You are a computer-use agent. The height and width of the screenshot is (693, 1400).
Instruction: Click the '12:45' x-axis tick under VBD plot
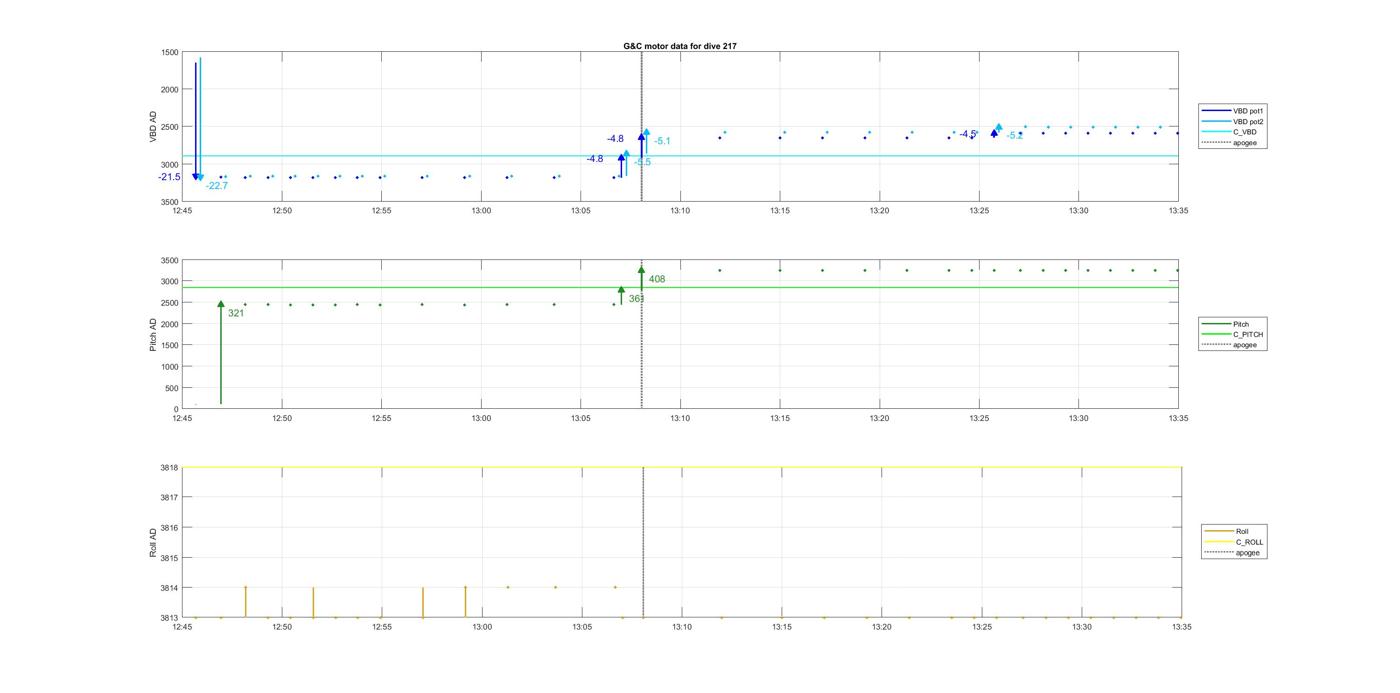point(182,211)
